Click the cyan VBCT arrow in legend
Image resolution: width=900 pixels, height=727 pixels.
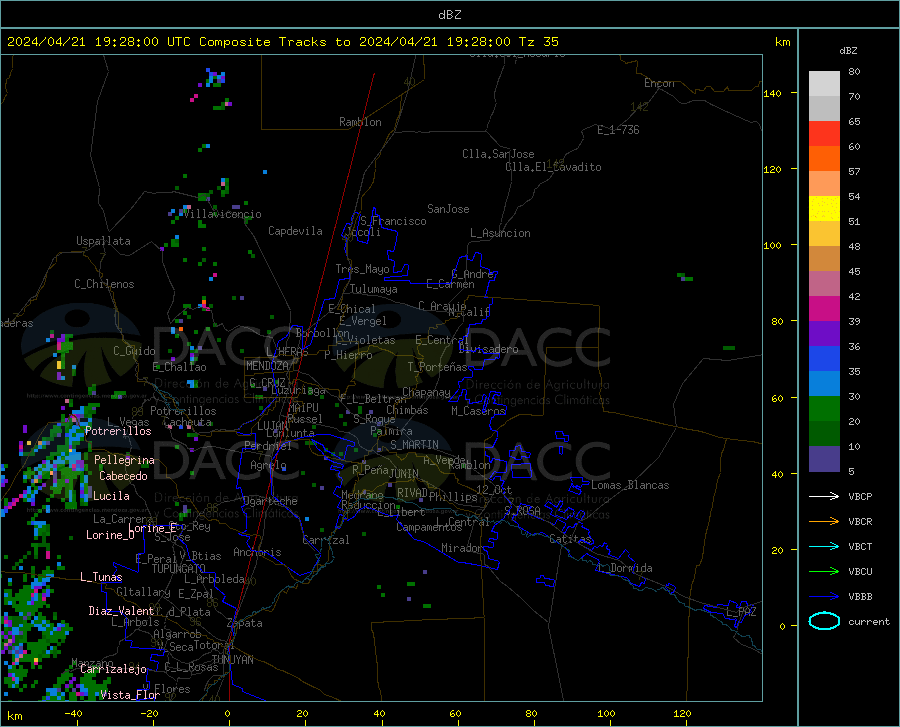pos(824,546)
